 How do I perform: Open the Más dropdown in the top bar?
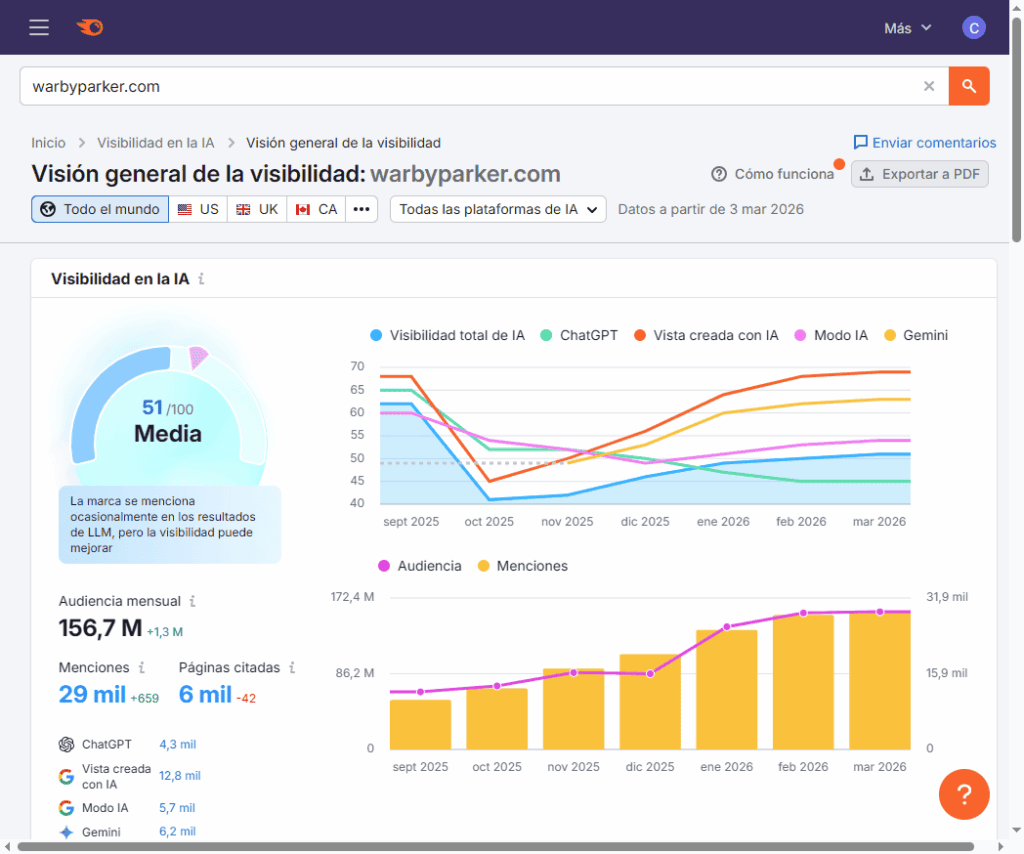click(905, 27)
